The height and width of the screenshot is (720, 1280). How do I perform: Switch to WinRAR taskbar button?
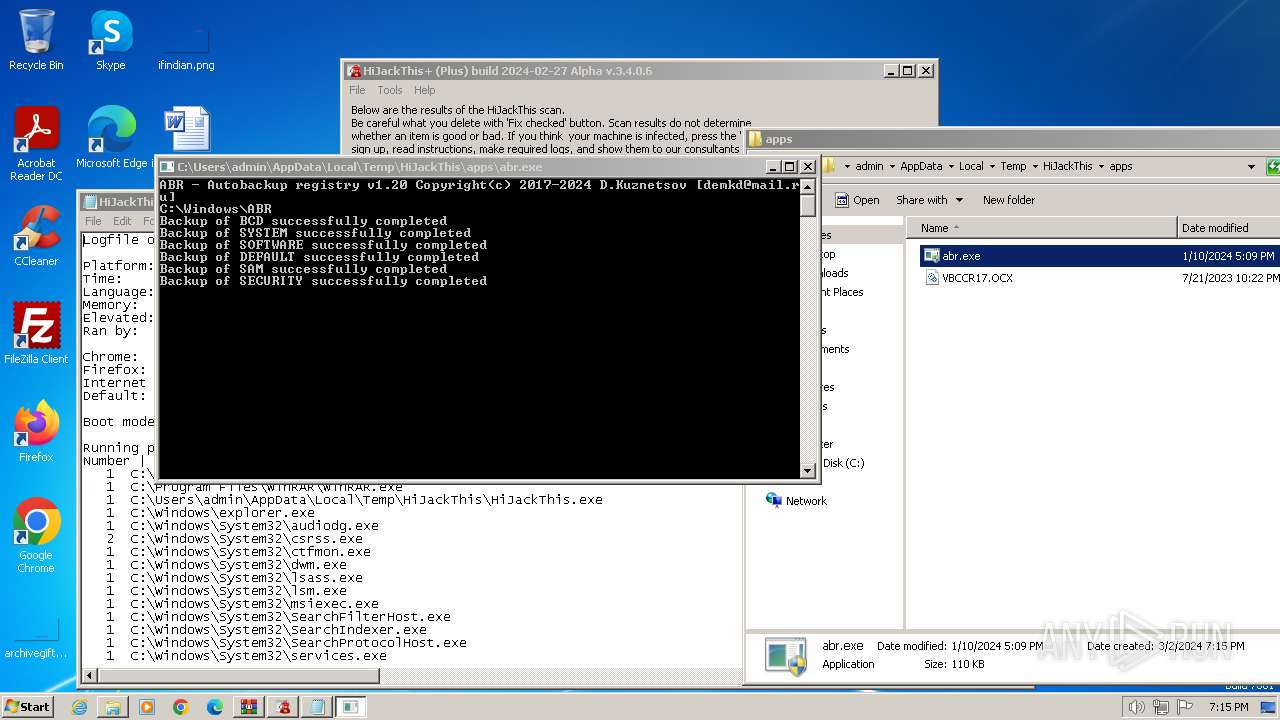coord(249,707)
